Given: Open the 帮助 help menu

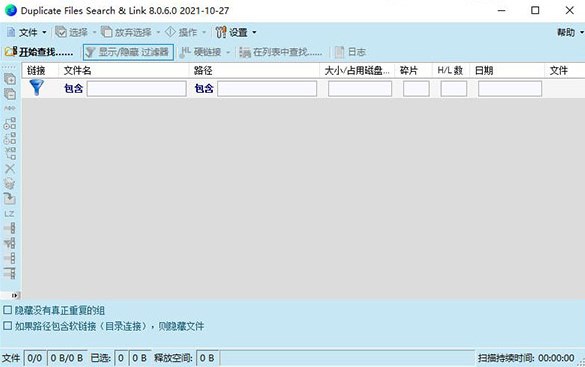Looking at the screenshot, I should (570, 32).
